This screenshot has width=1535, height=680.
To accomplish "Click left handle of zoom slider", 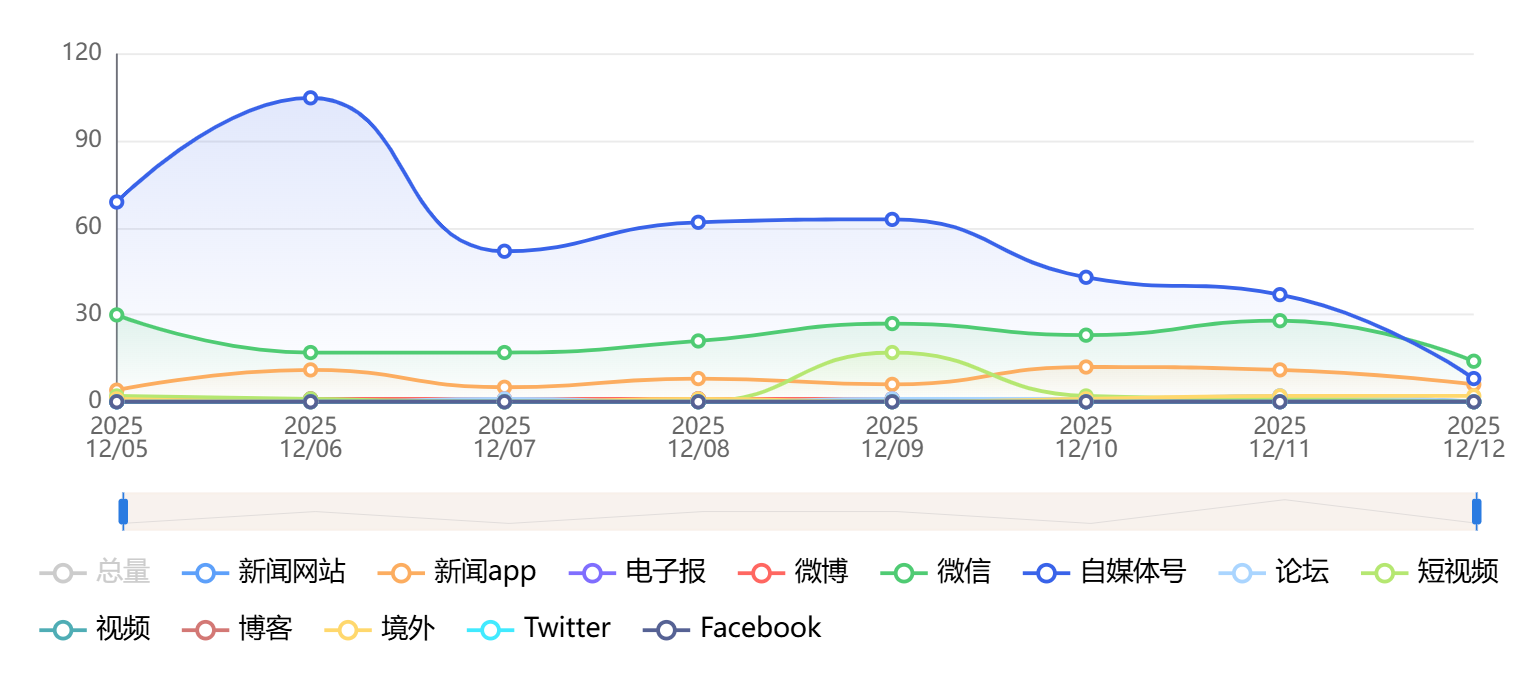I will 123,511.
